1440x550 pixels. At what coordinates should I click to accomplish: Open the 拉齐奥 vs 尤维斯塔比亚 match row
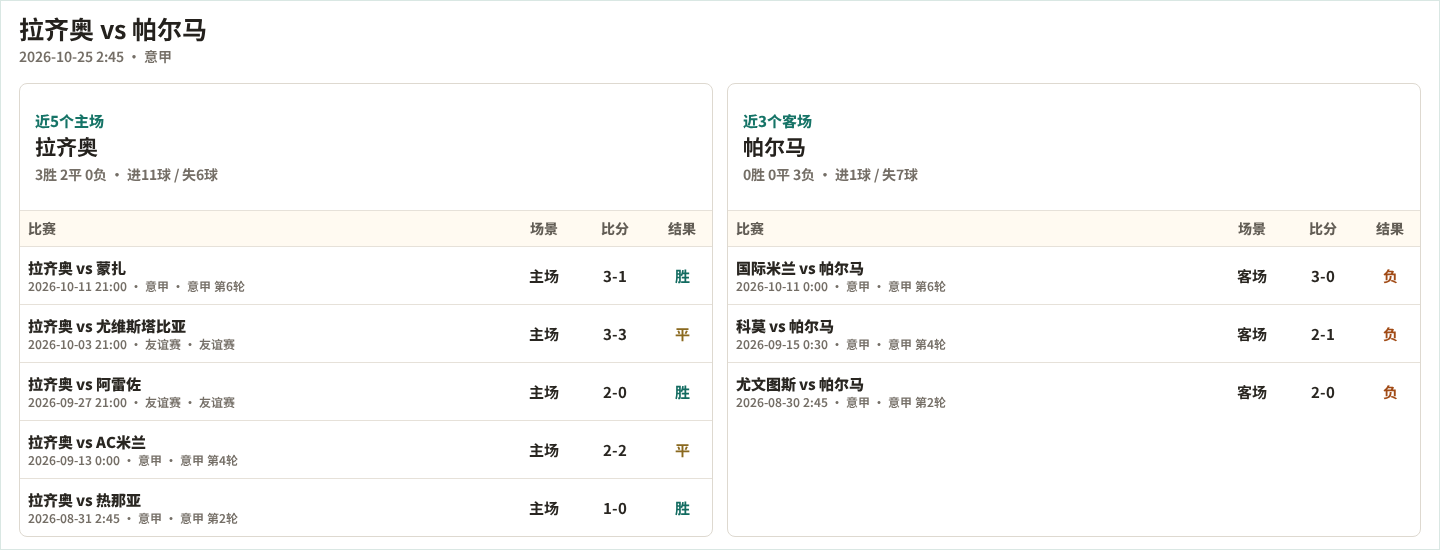coord(366,334)
